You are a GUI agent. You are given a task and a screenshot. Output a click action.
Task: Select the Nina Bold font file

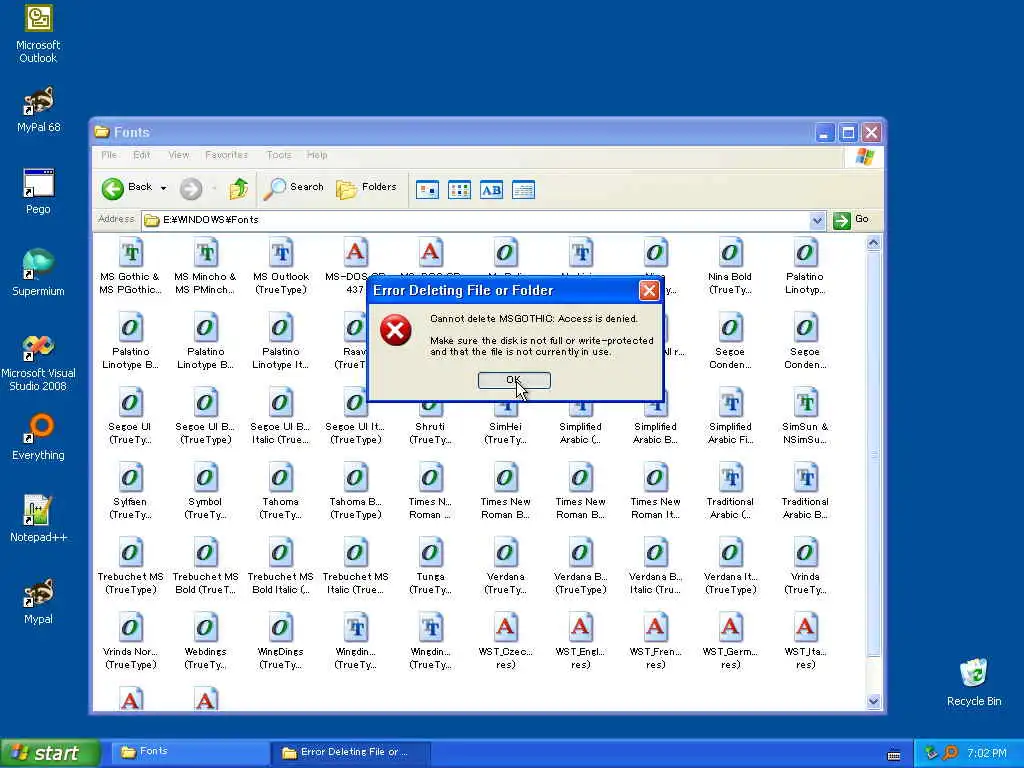730,266
